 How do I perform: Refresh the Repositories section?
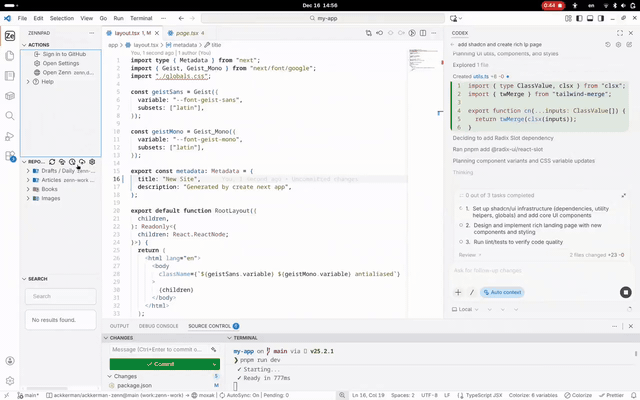click(52, 162)
